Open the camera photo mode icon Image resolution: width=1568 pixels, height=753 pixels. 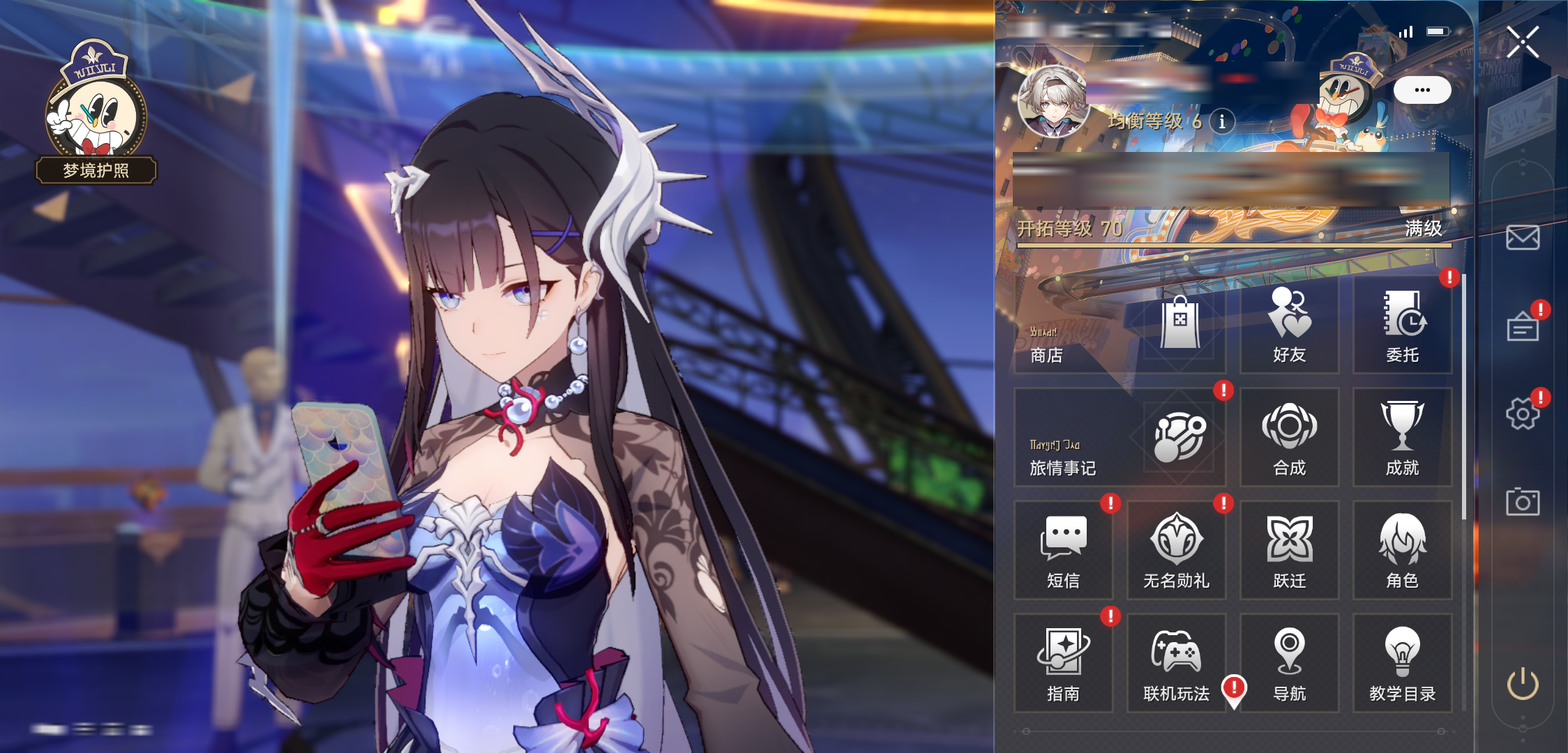click(1523, 501)
